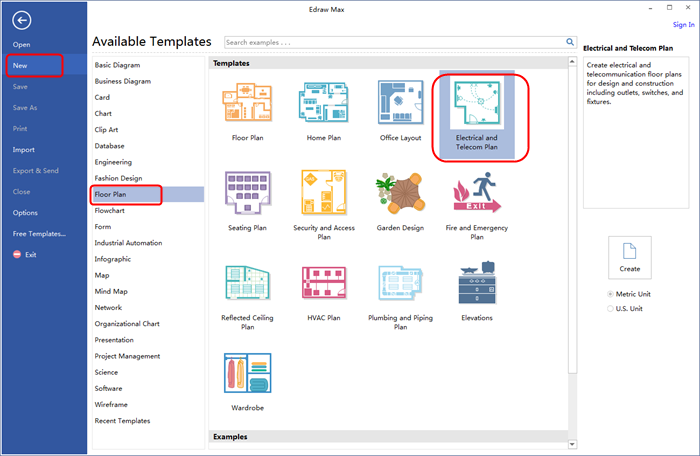Select Project Management category
The image size is (700, 456).
point(127,356)
